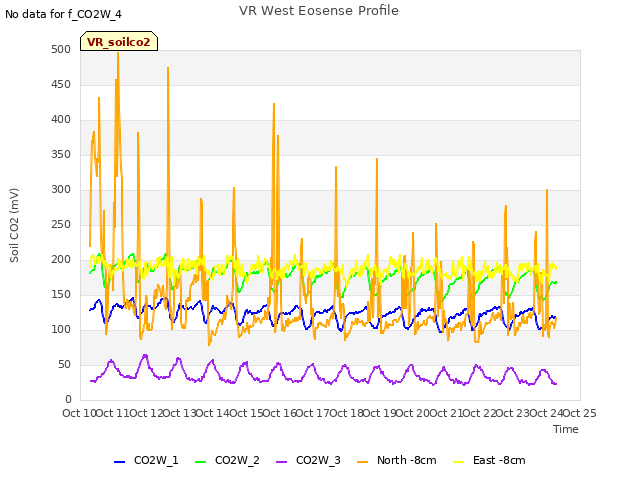Toggle the CO2W_1 legend entry

(146, 460)
